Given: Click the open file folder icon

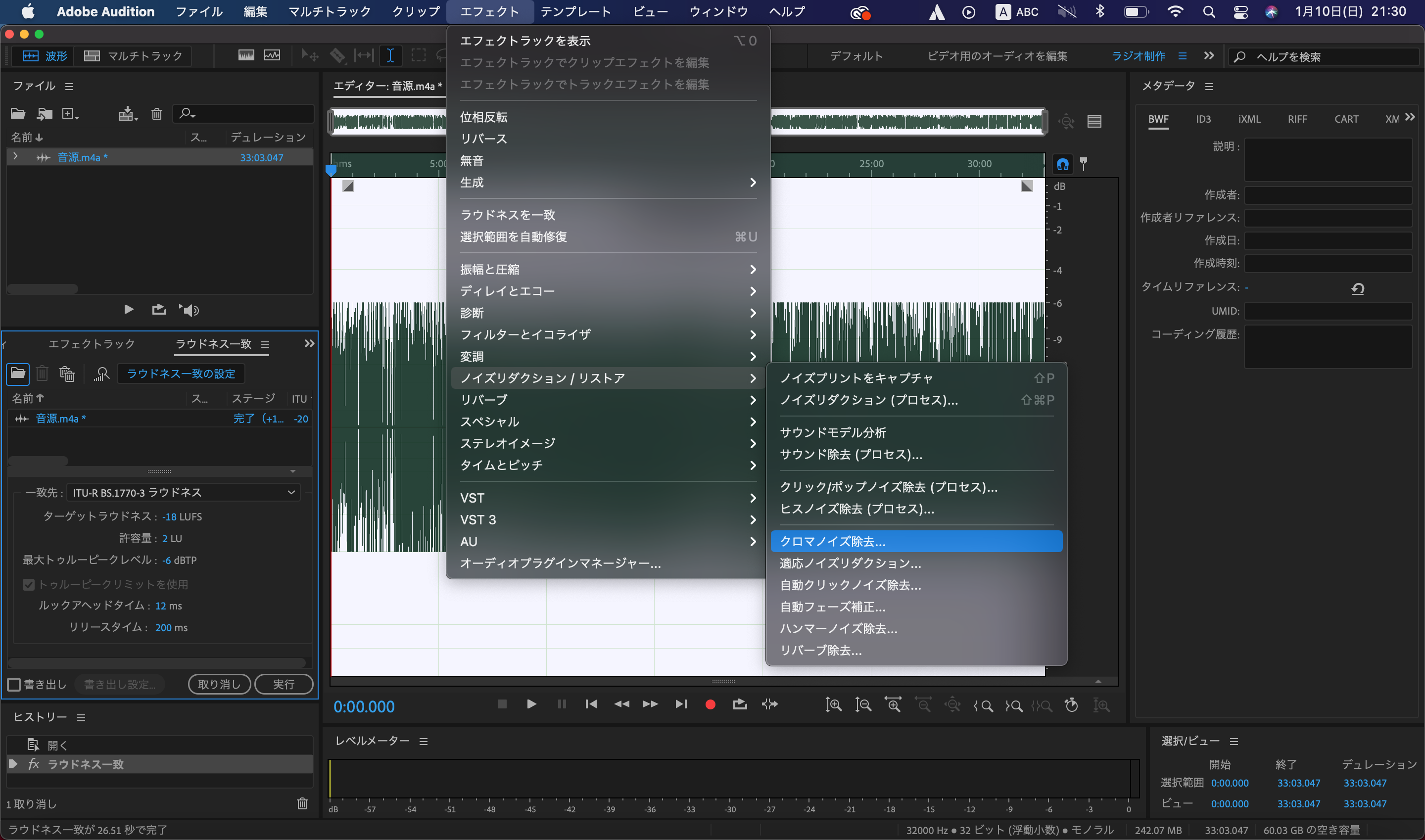Looking at the screenshot, I should coord(18,114).
